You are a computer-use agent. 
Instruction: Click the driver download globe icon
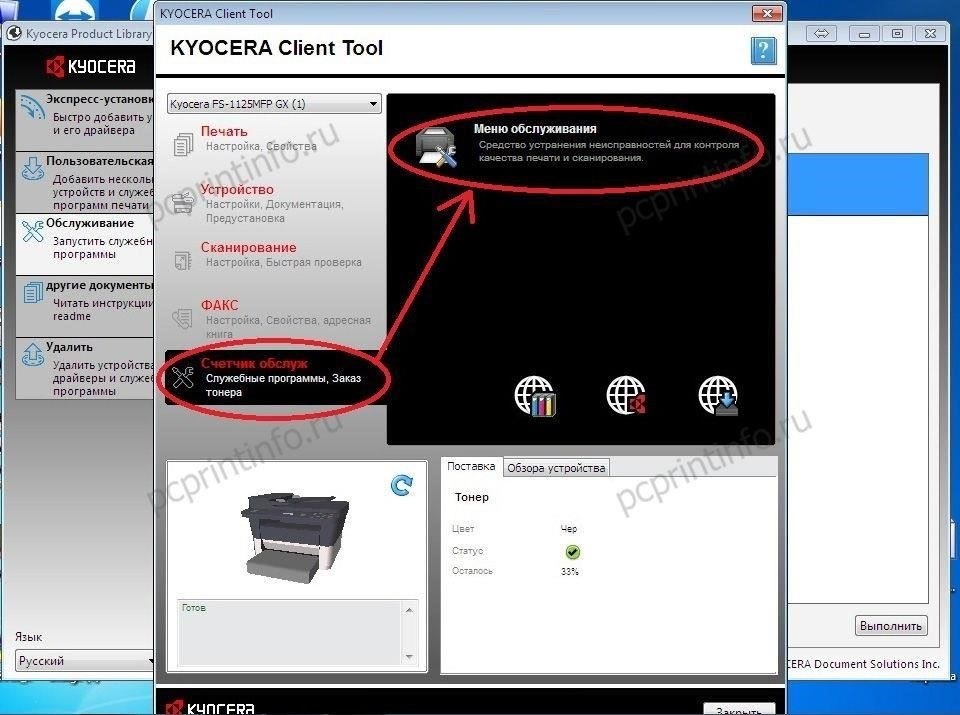point(718,396)
